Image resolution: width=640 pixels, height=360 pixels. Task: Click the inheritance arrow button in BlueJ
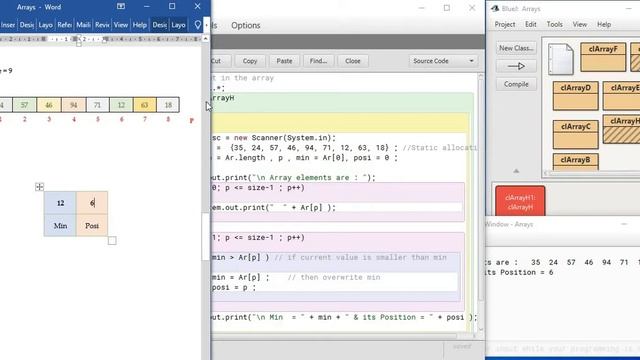(x=516, y=66)
